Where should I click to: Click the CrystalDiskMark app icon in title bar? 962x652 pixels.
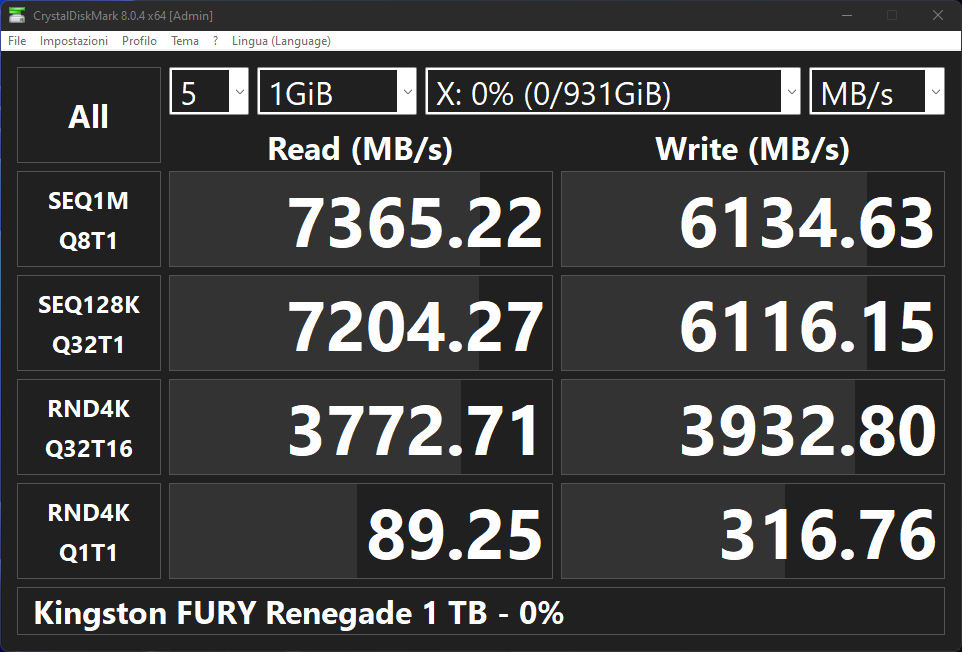[17, 15]
